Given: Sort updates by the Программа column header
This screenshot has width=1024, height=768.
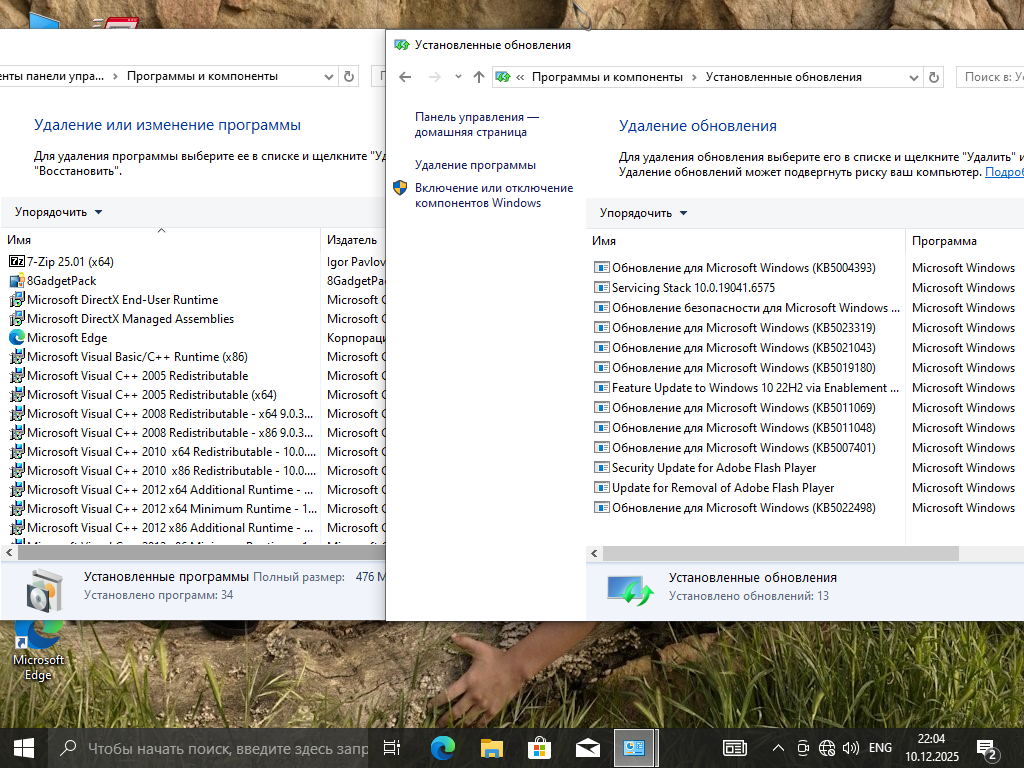Looking at the screenshot, I should [x=944, y=241].
